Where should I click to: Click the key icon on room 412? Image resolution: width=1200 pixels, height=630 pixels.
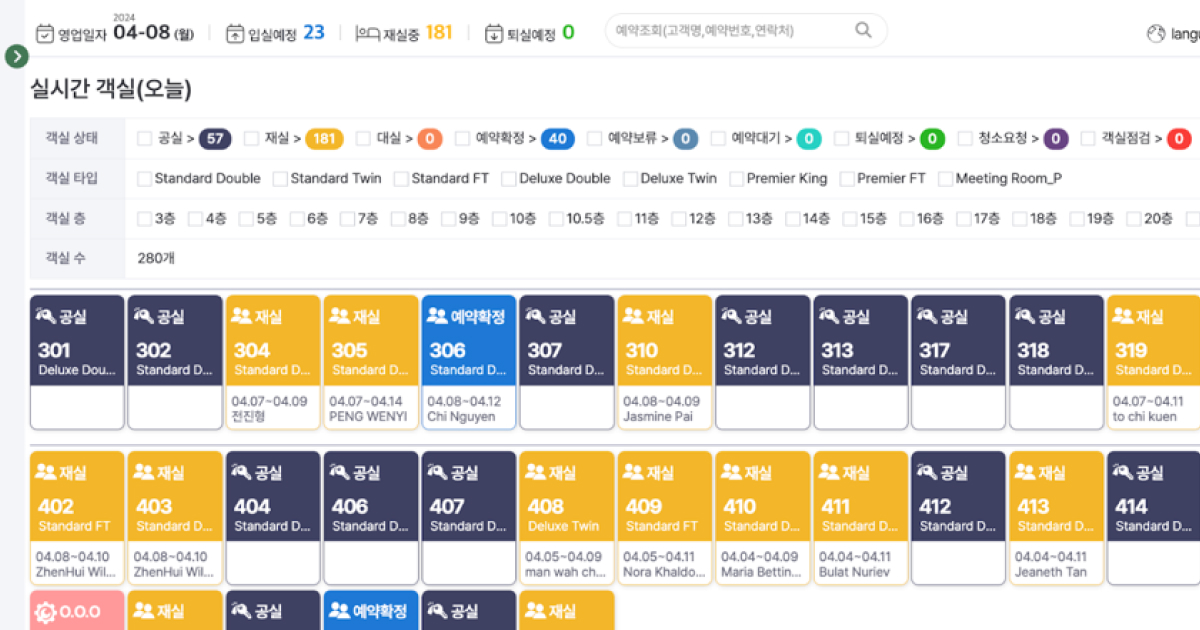(929, 472)
